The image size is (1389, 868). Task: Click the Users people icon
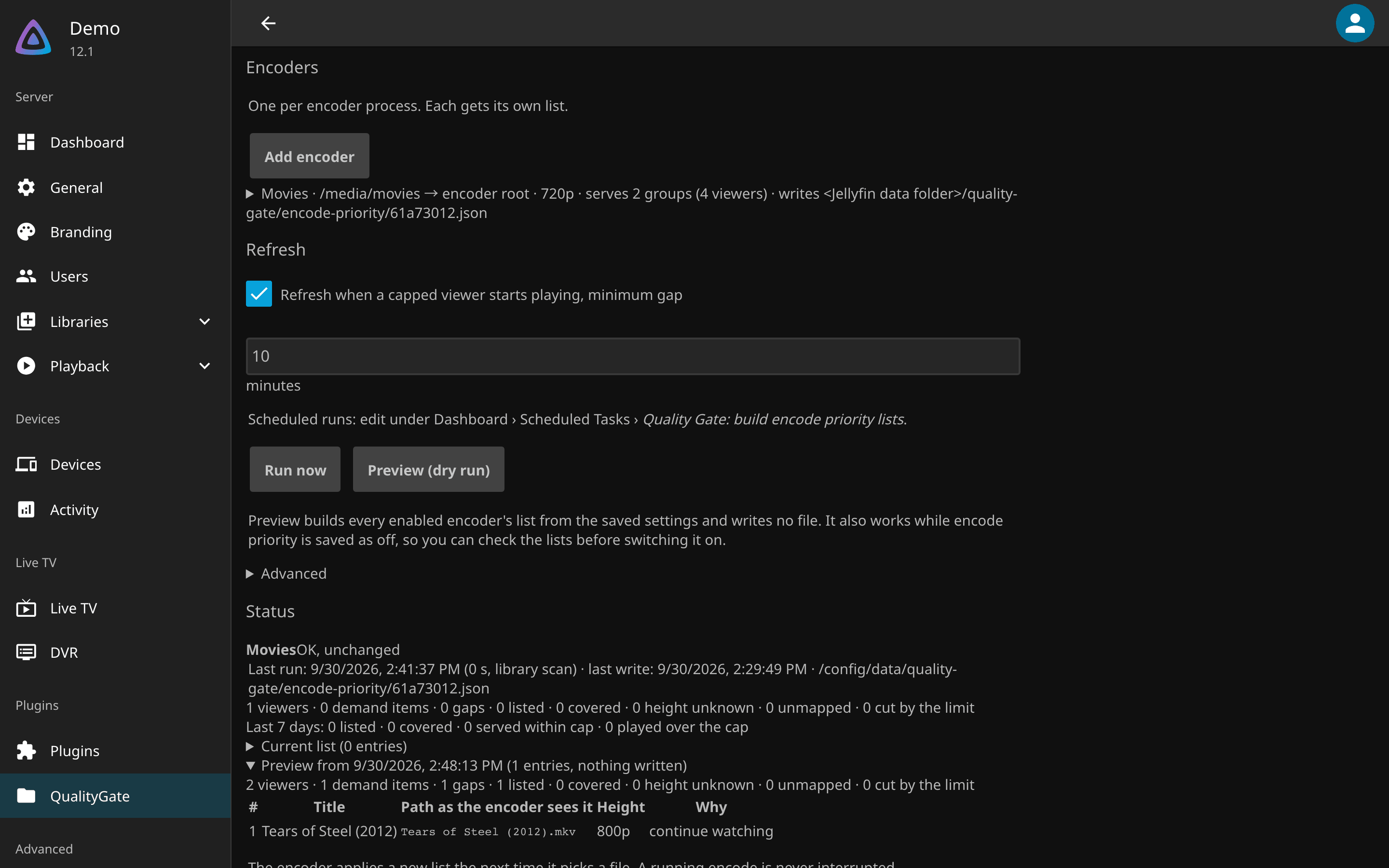26,276
